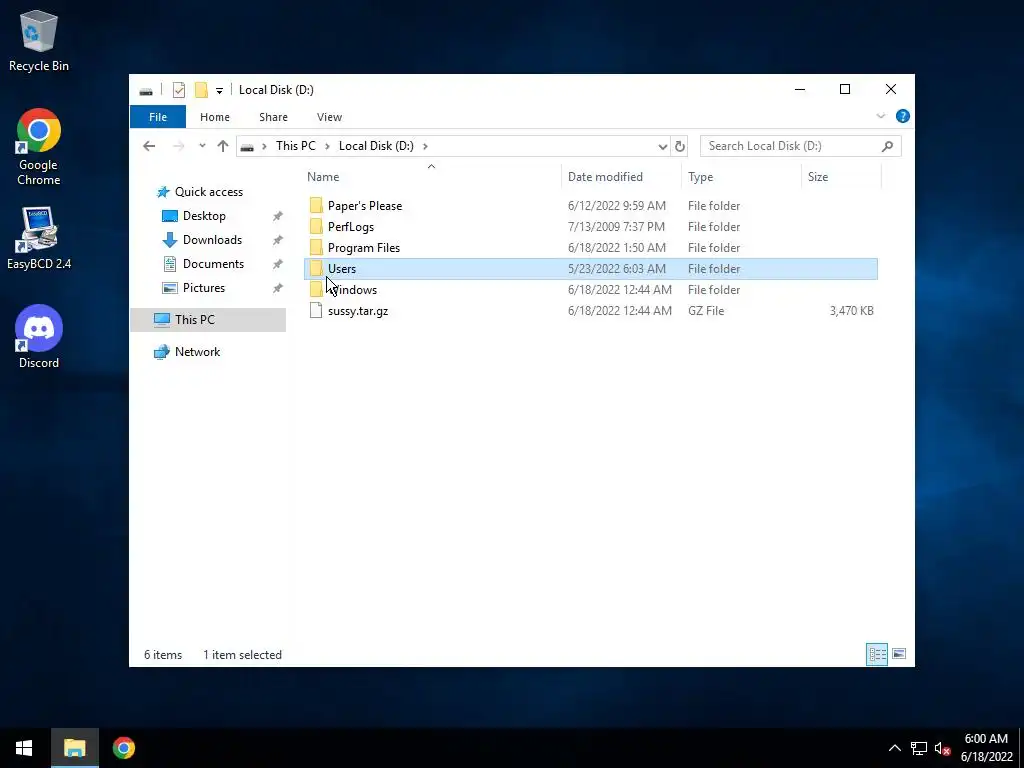Show hidden tray icons chevron
The height and width of the screenshot is (768, 1024).
[895, 748]
